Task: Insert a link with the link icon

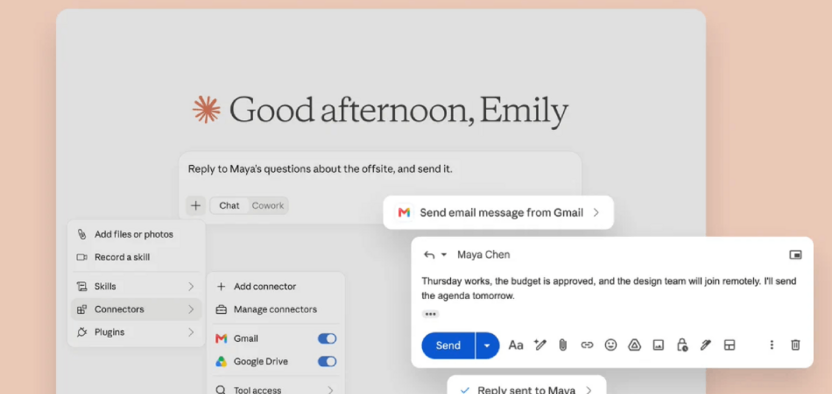Action: coord(587,345)
